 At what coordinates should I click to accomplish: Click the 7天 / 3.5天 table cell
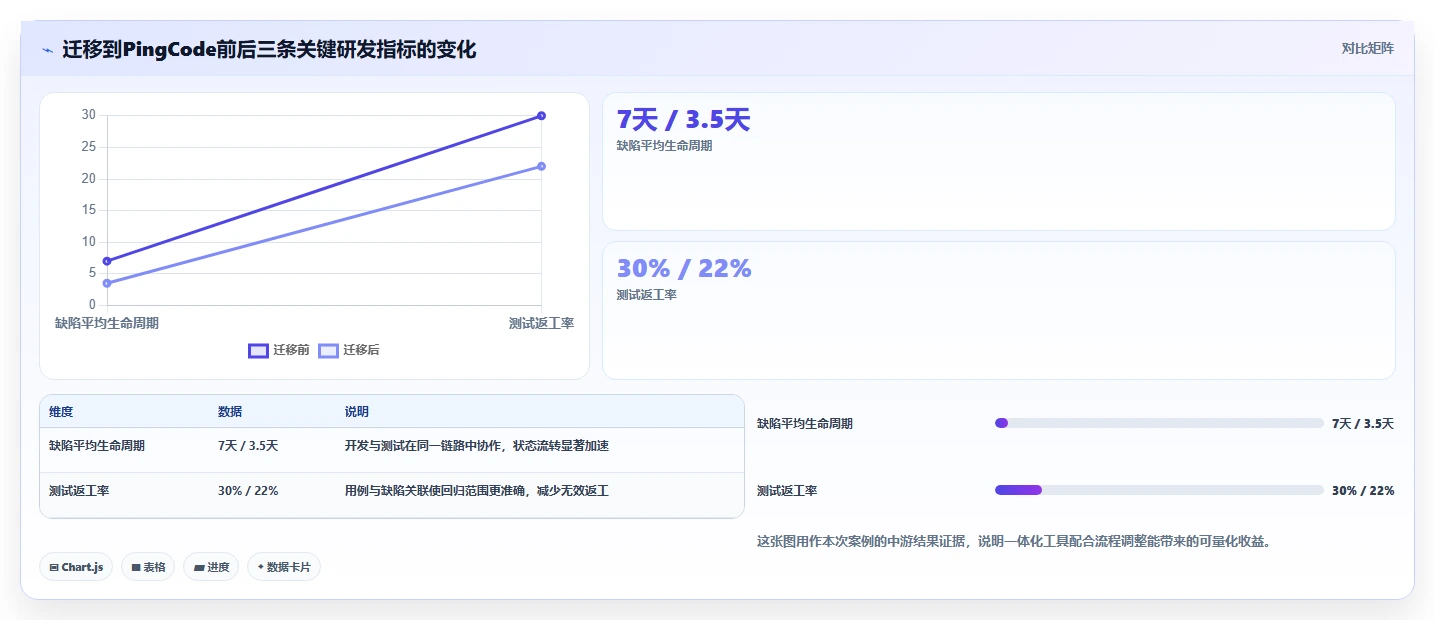pyautogui.click(x=248, y=446)
